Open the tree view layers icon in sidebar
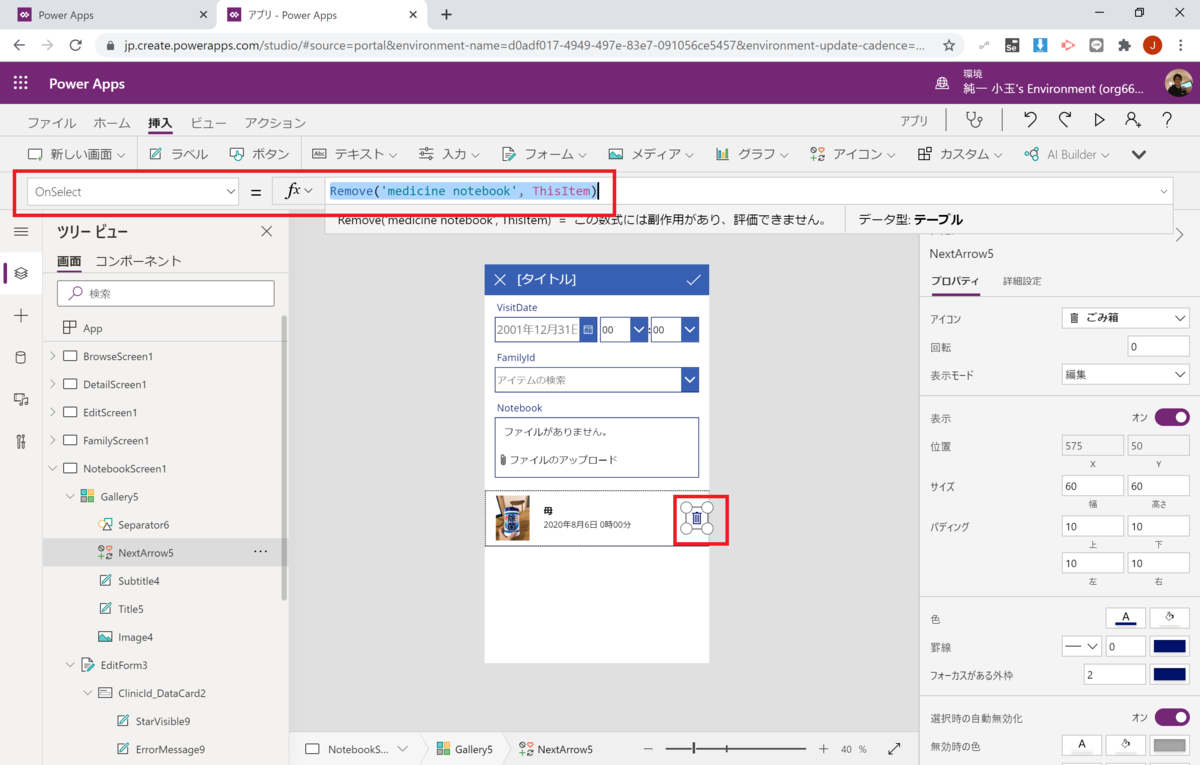The image size is (1200, 765). [21, 273]
